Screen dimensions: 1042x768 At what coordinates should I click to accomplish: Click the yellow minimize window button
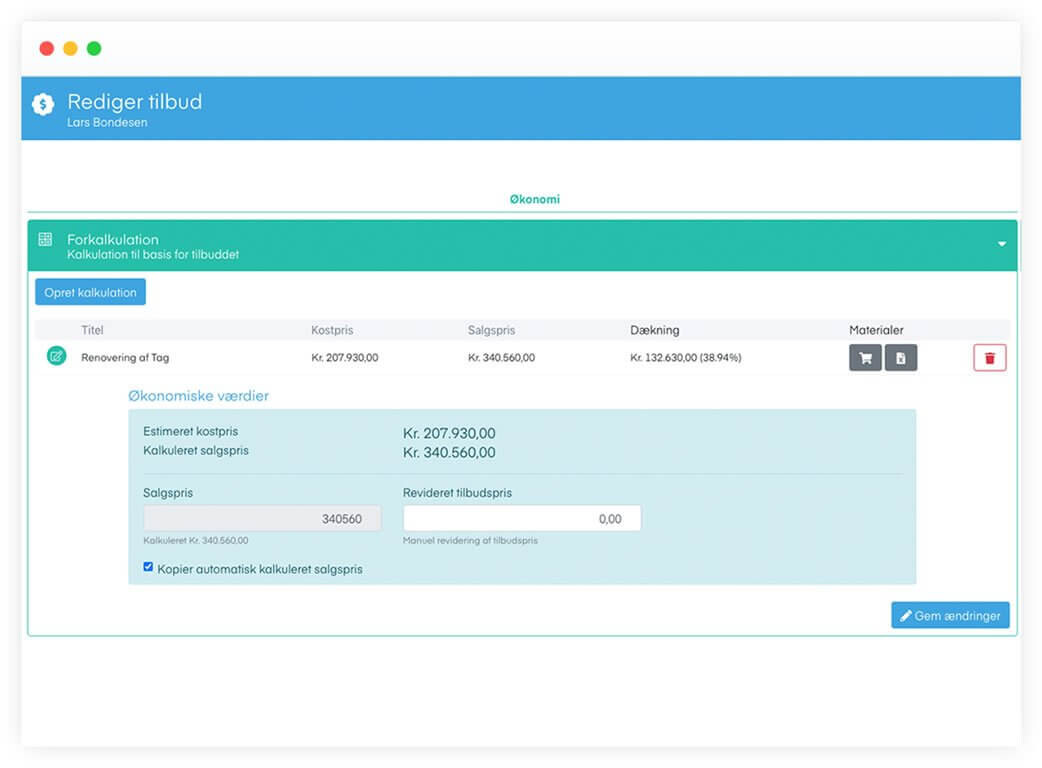click(70, 48)
